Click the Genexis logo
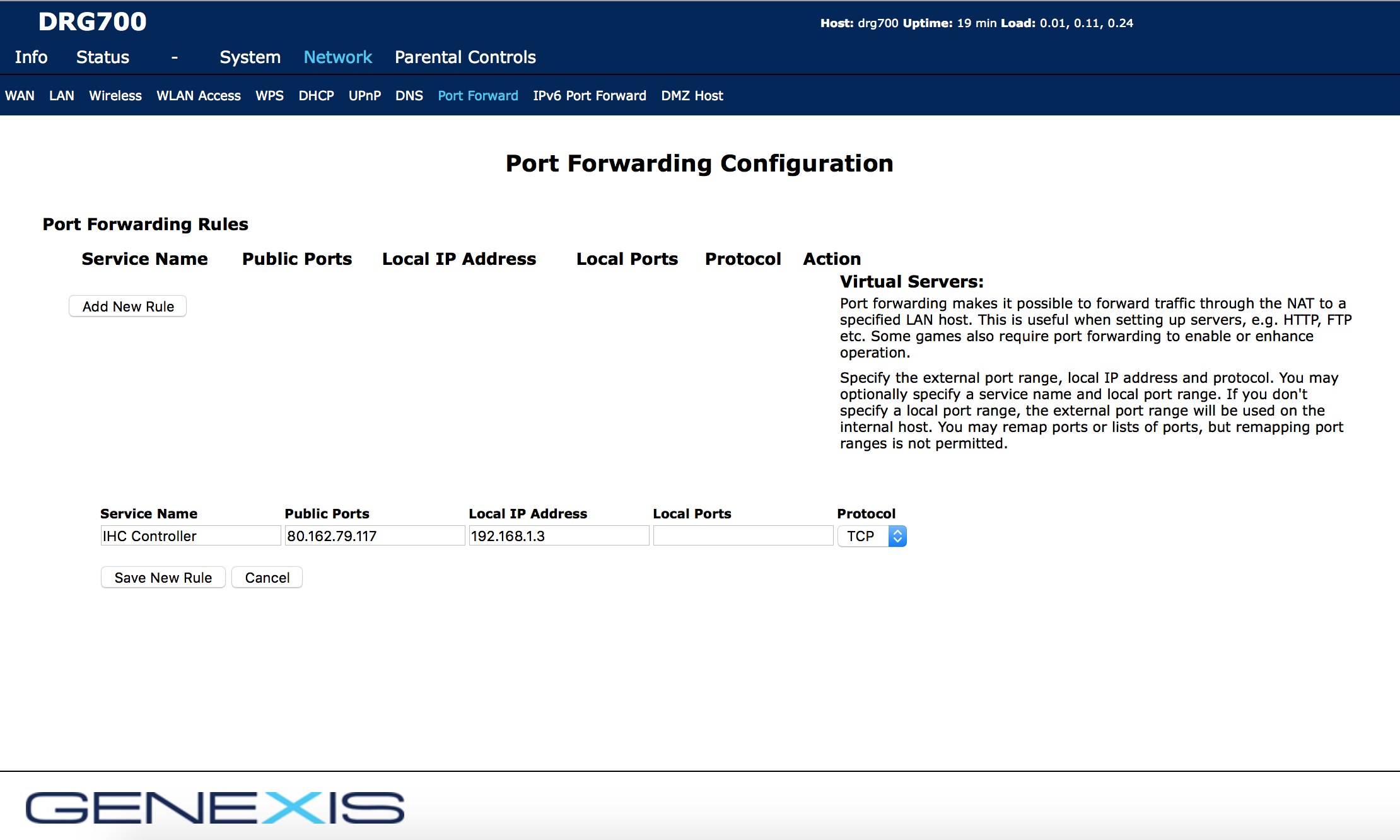The image size is (1400, 840). click(214, 808)
